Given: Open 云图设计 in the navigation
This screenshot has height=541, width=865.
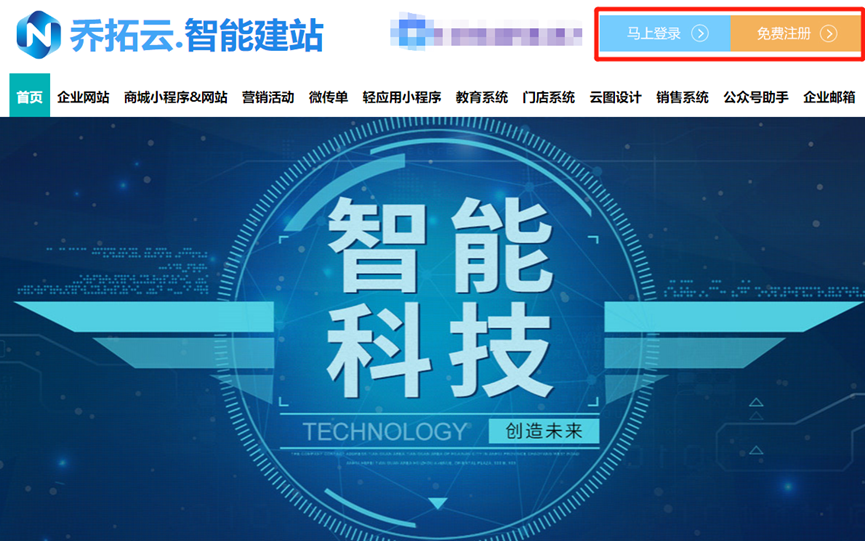Looking at the screenshot, I should (615, 98).
